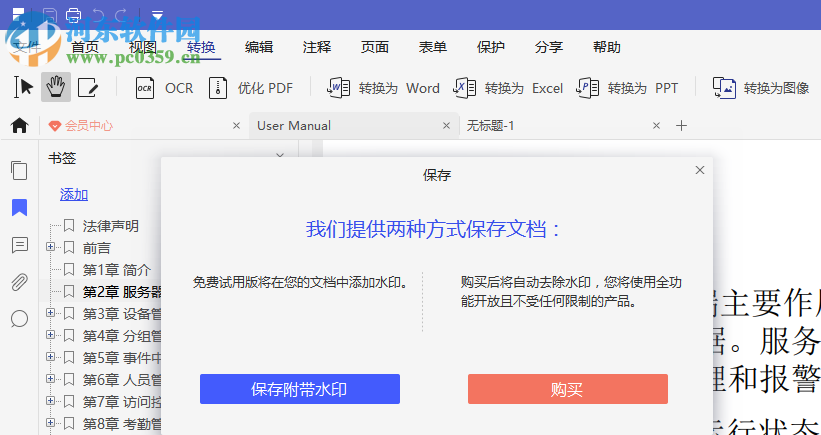Collapse the 书签 panel chevron
The height and width of the screenshot is (435, 821).
point(280,156)
